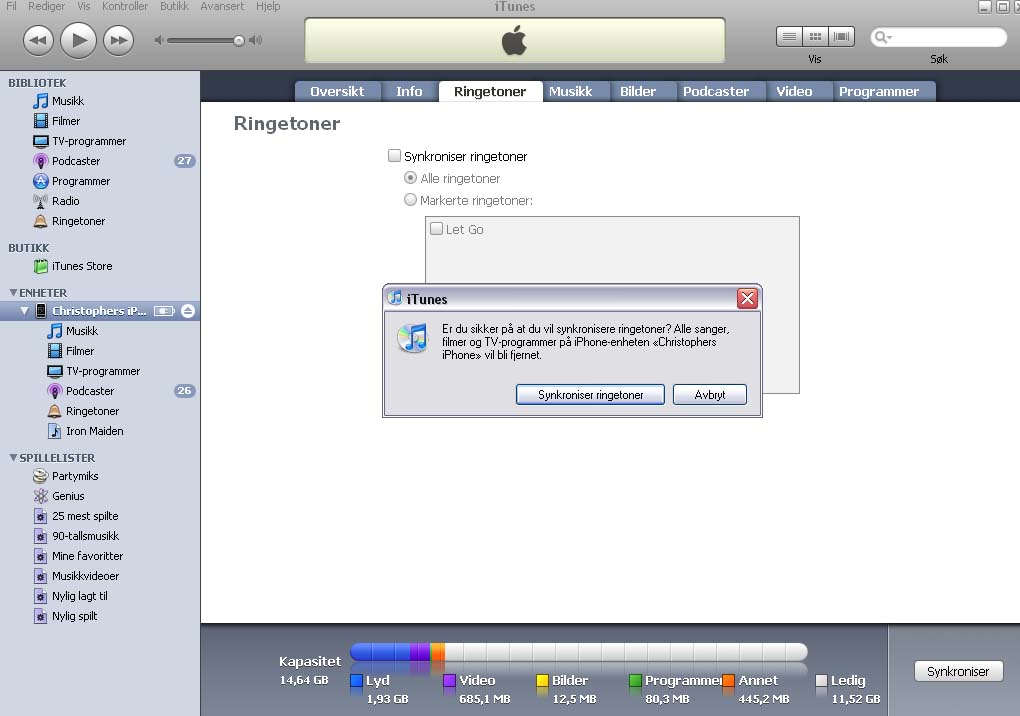Open the 90-tallsmusikk playlist
Screen dimensions: 1020x716
point(100,536)
